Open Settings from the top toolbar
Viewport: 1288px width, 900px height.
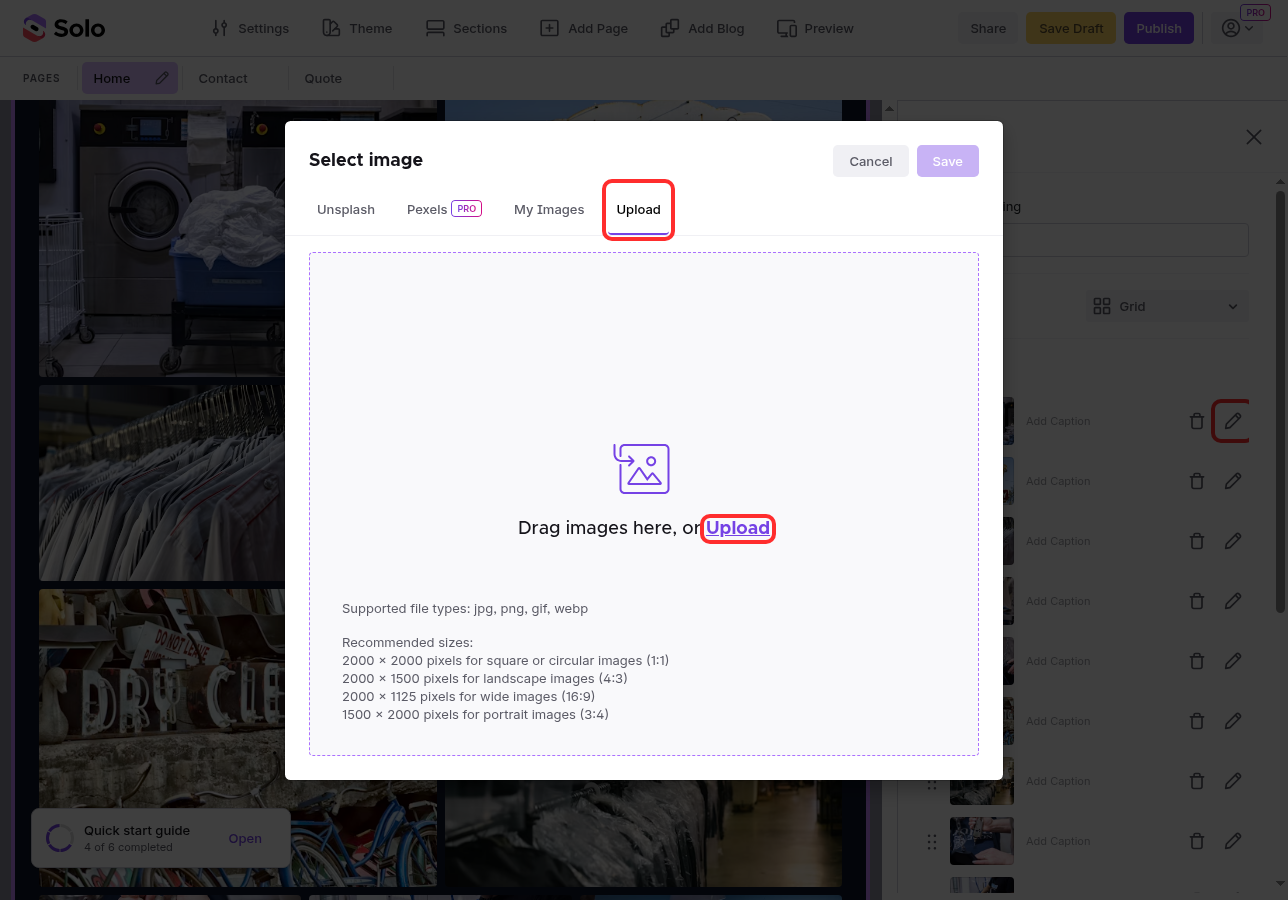(251, 28)
